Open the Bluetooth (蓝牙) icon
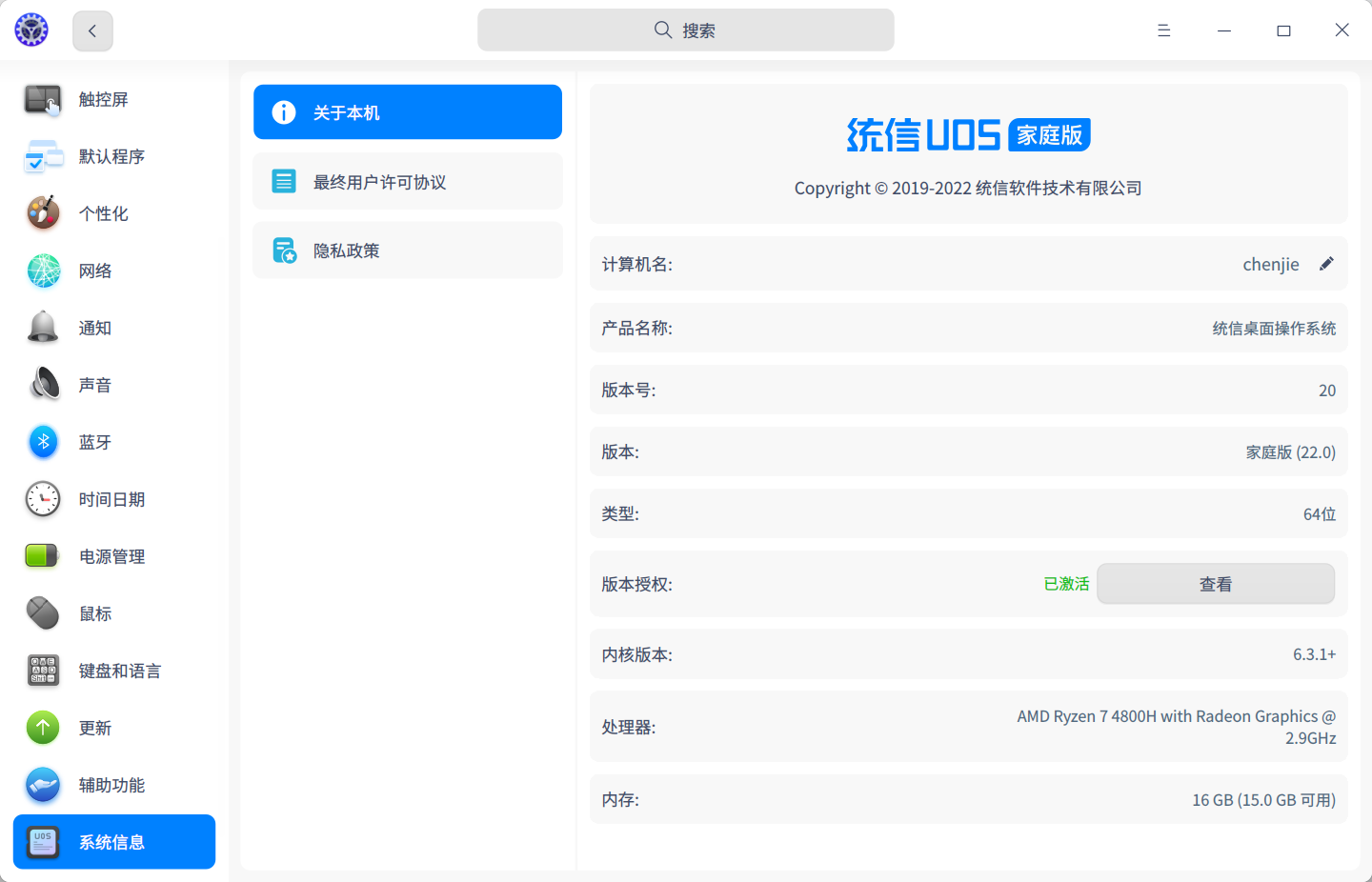 click(43, 442)
